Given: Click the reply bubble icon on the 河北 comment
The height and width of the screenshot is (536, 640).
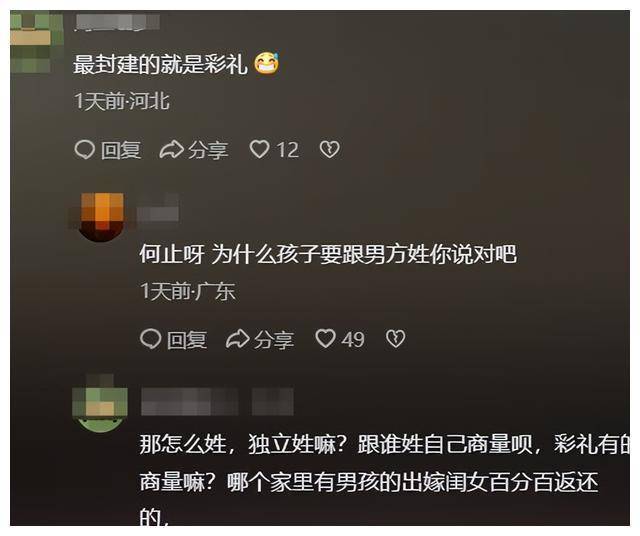Looking at the screenshot, I should 85,149.
